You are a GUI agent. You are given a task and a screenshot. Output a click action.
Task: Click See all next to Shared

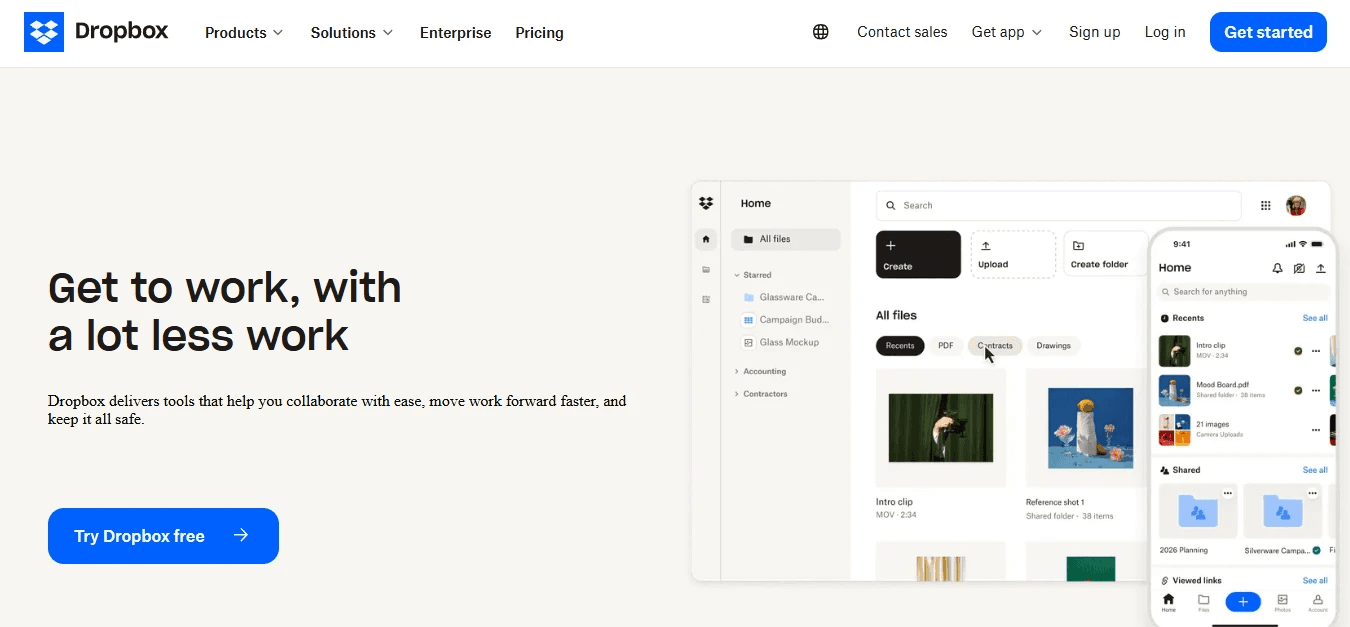(1315, 469)
